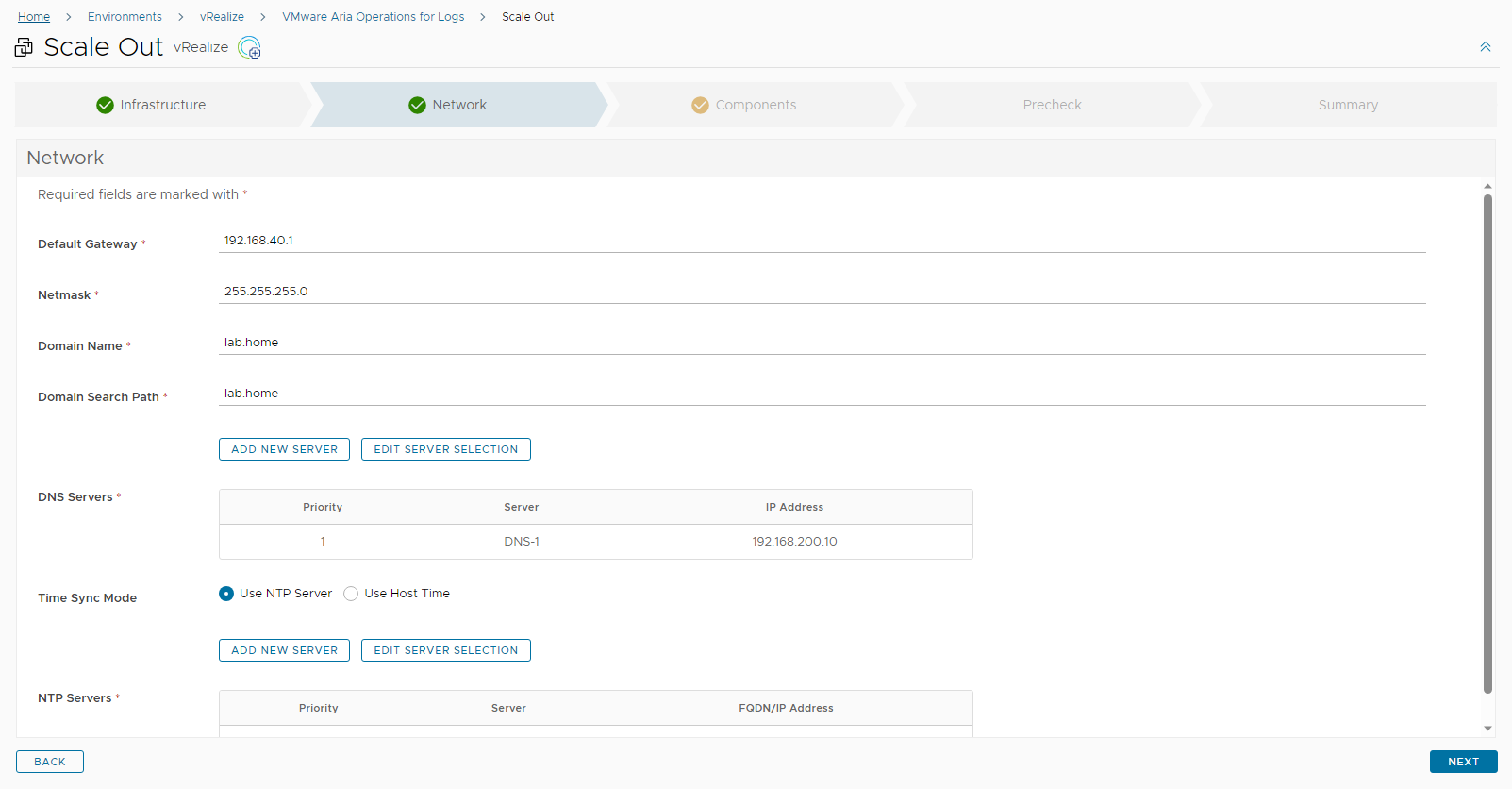Click the Infrastructure green checkmark icon
Viewport: 1512px width, 789px height.
tap(105, 105)
